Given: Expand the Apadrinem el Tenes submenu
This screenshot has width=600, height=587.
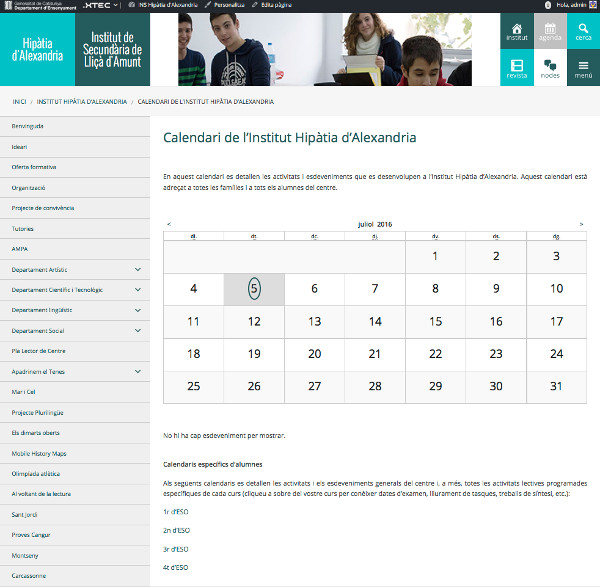Looking at the screenshot, I should point(137,371).
